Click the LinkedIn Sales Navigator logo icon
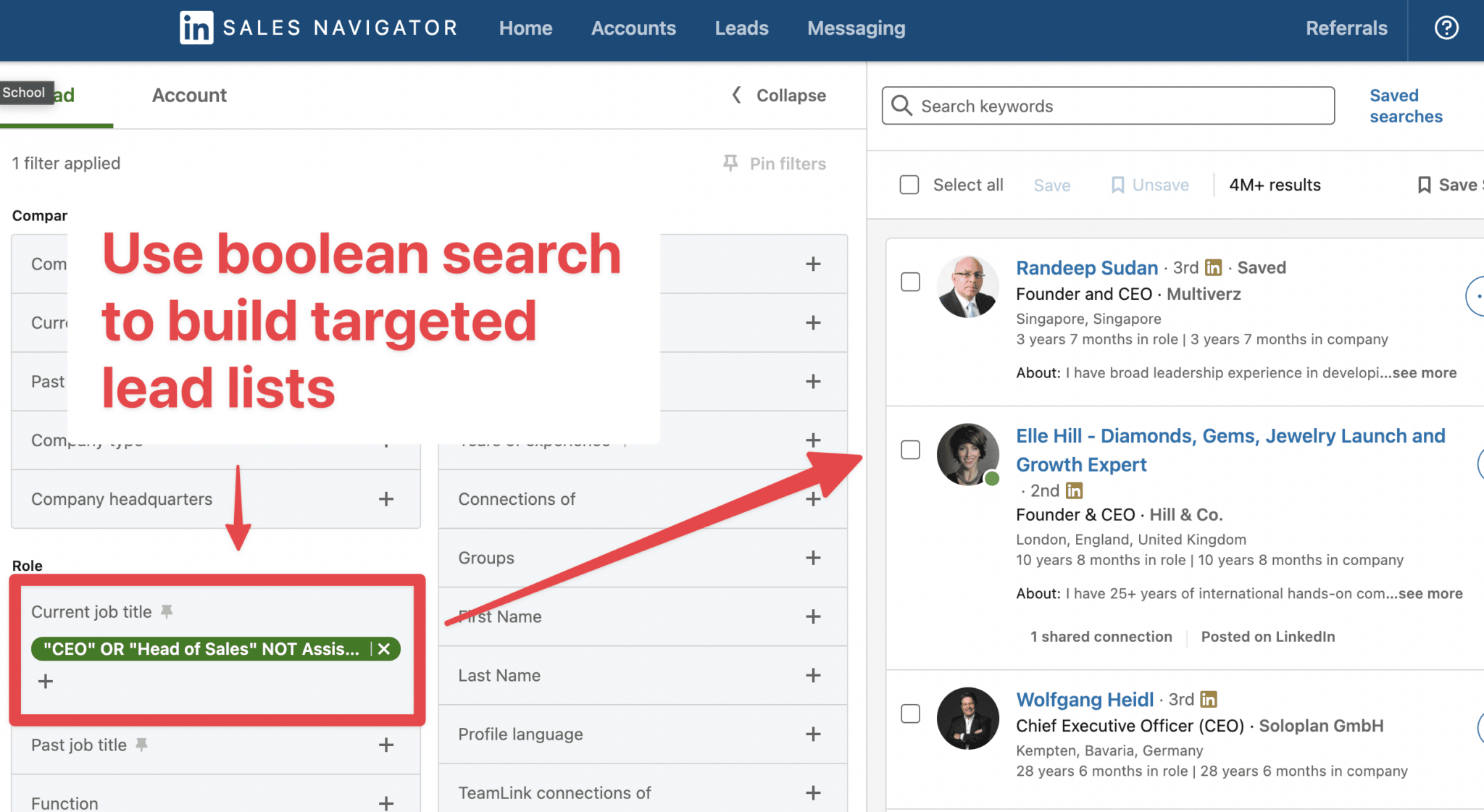 (196, 28)
